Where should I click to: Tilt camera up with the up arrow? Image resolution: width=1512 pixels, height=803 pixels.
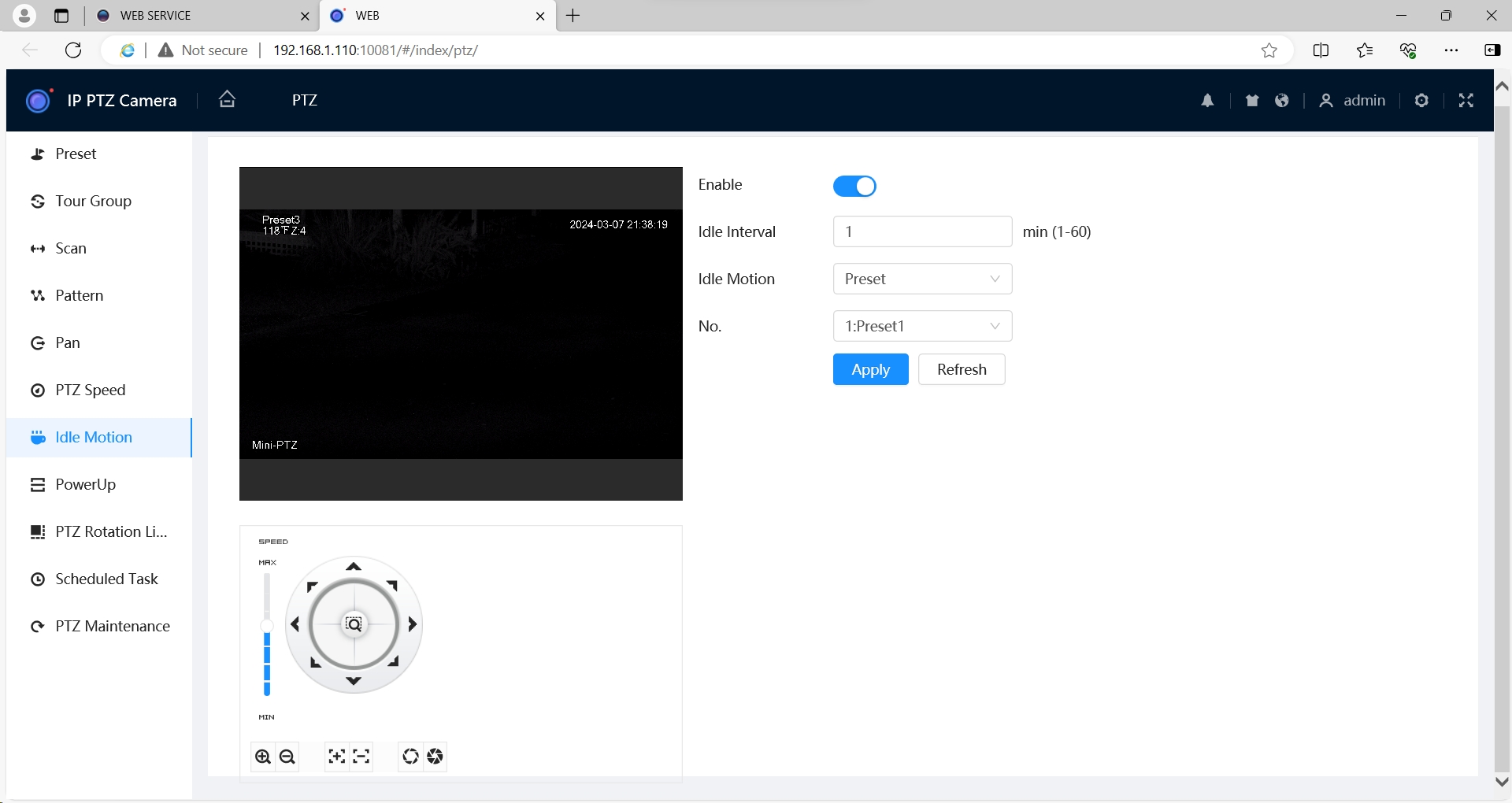pyautogui.click(x=354, y=567)
